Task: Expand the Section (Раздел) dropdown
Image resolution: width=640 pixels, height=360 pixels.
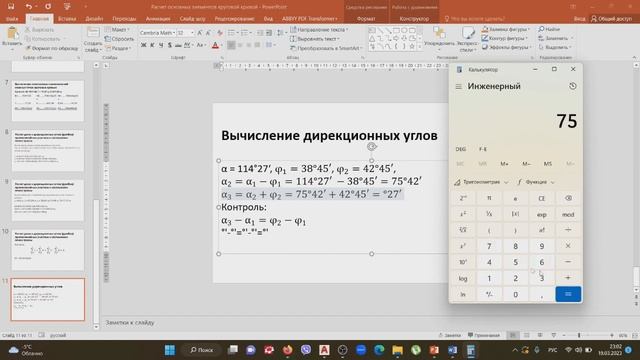Action: click(118, 48)
